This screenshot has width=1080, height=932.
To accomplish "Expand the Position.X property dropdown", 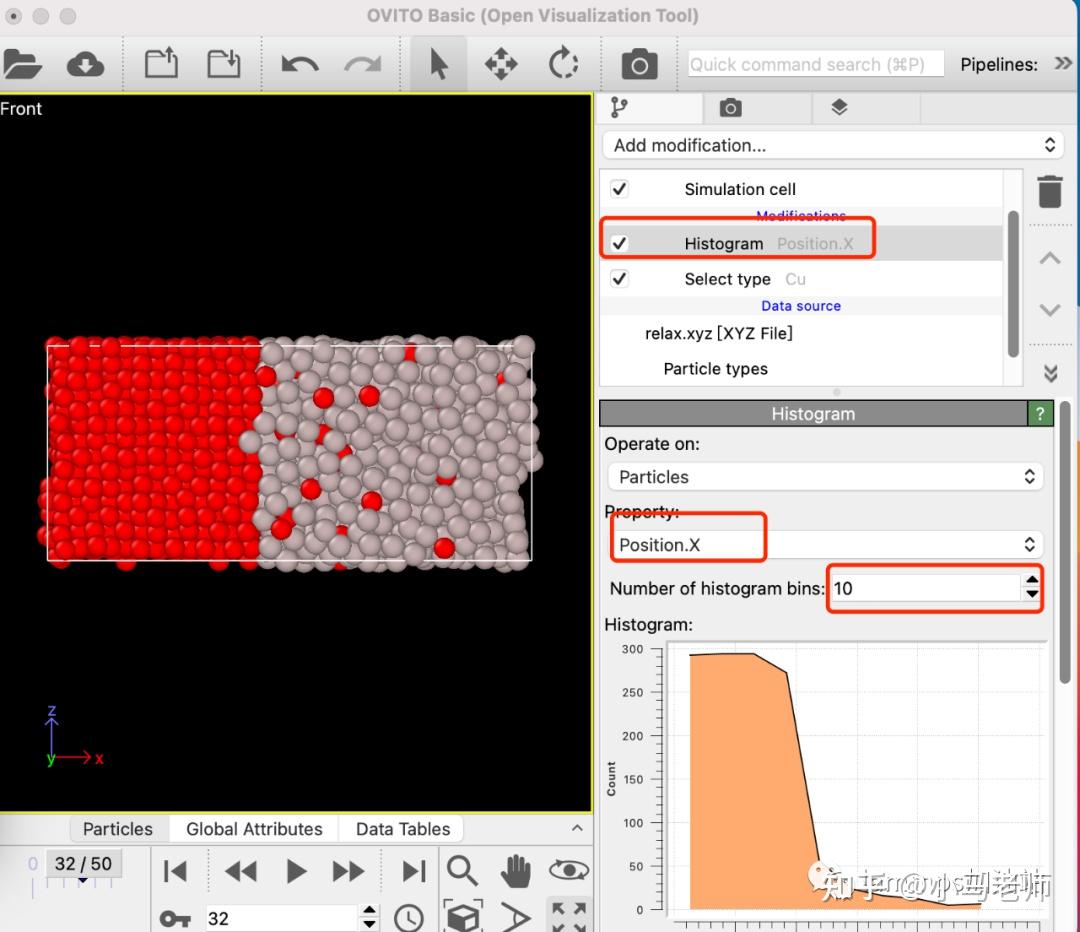I will (x=825, y=545).
